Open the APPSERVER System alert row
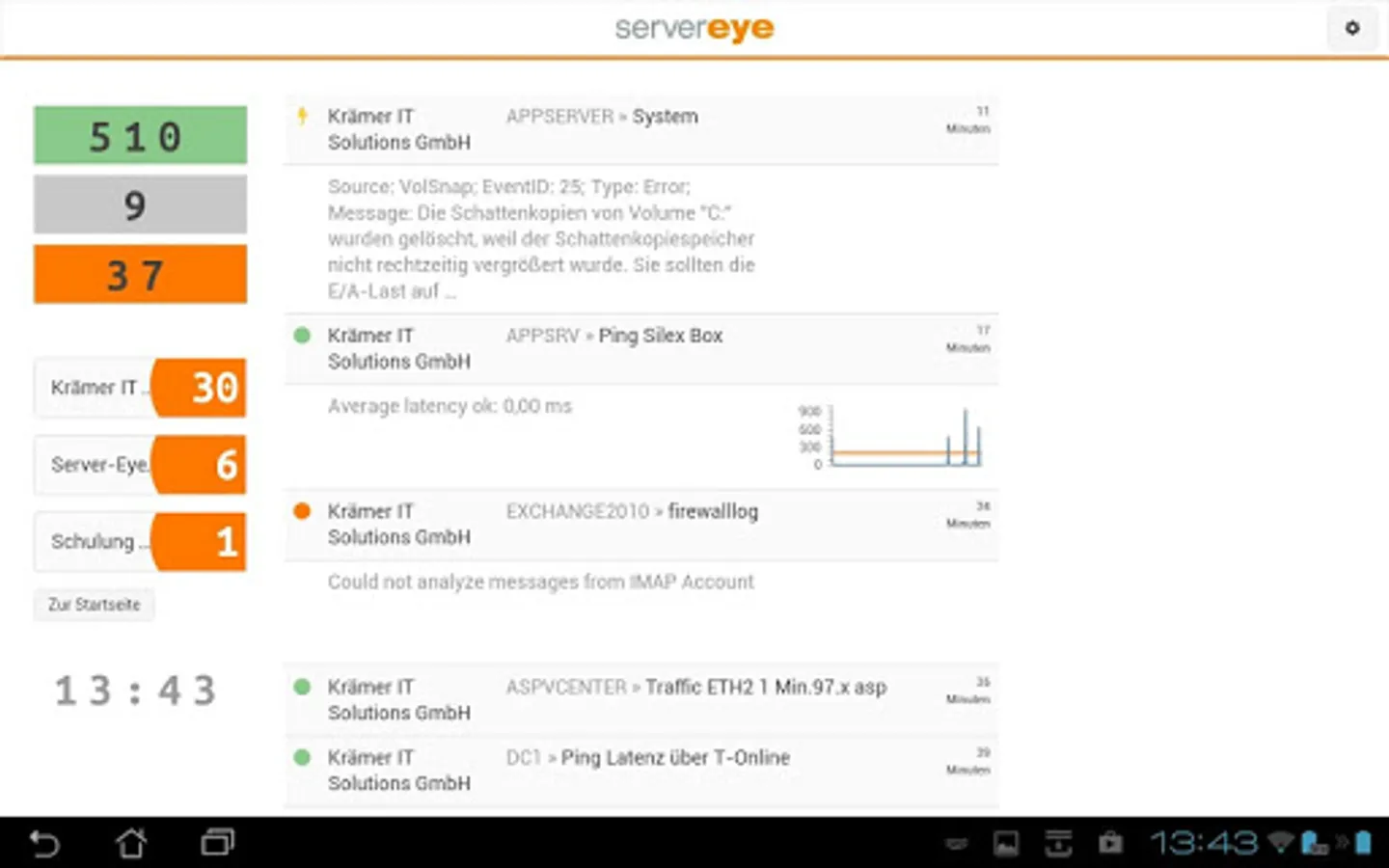This screenshot has height=868, width=1389. [x=641, y=129]
